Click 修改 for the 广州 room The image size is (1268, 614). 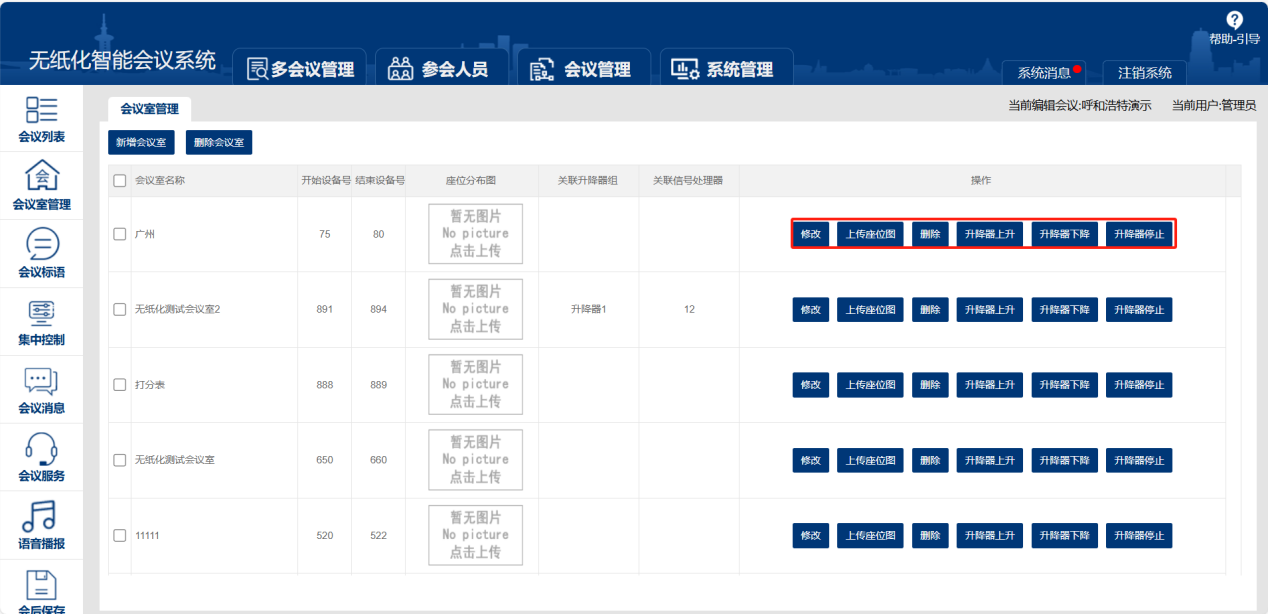pyautogui.click(x=811, y=234)
